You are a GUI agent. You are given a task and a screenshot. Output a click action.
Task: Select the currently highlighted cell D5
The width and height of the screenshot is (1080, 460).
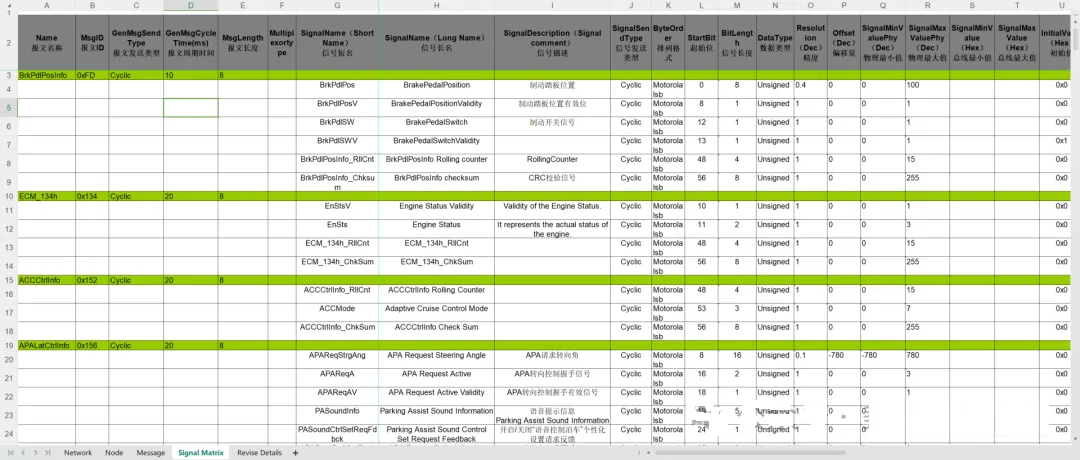tap(191, 107)
